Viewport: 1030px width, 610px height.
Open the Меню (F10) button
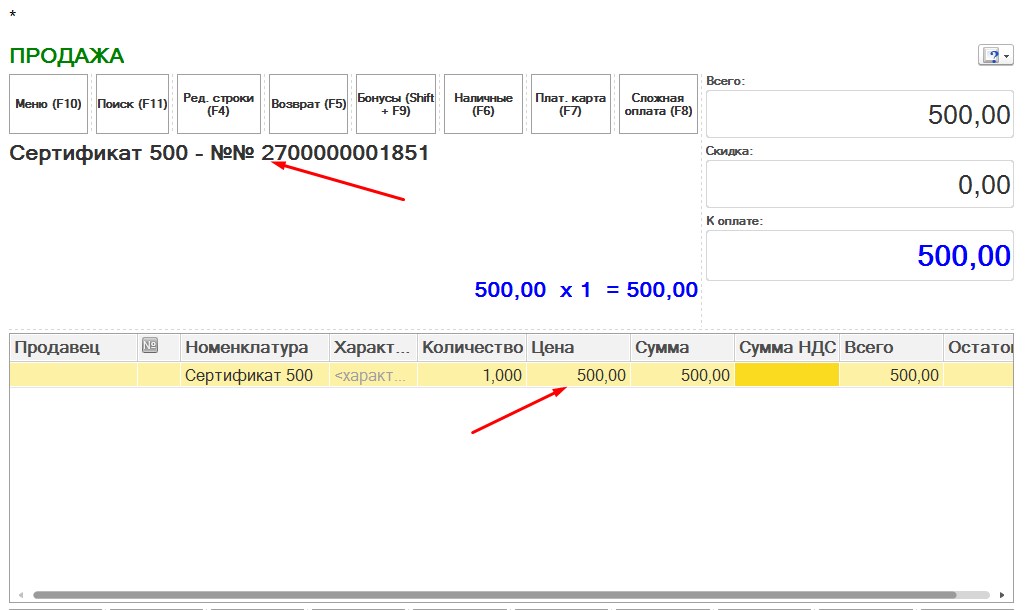tap(49, 104)
